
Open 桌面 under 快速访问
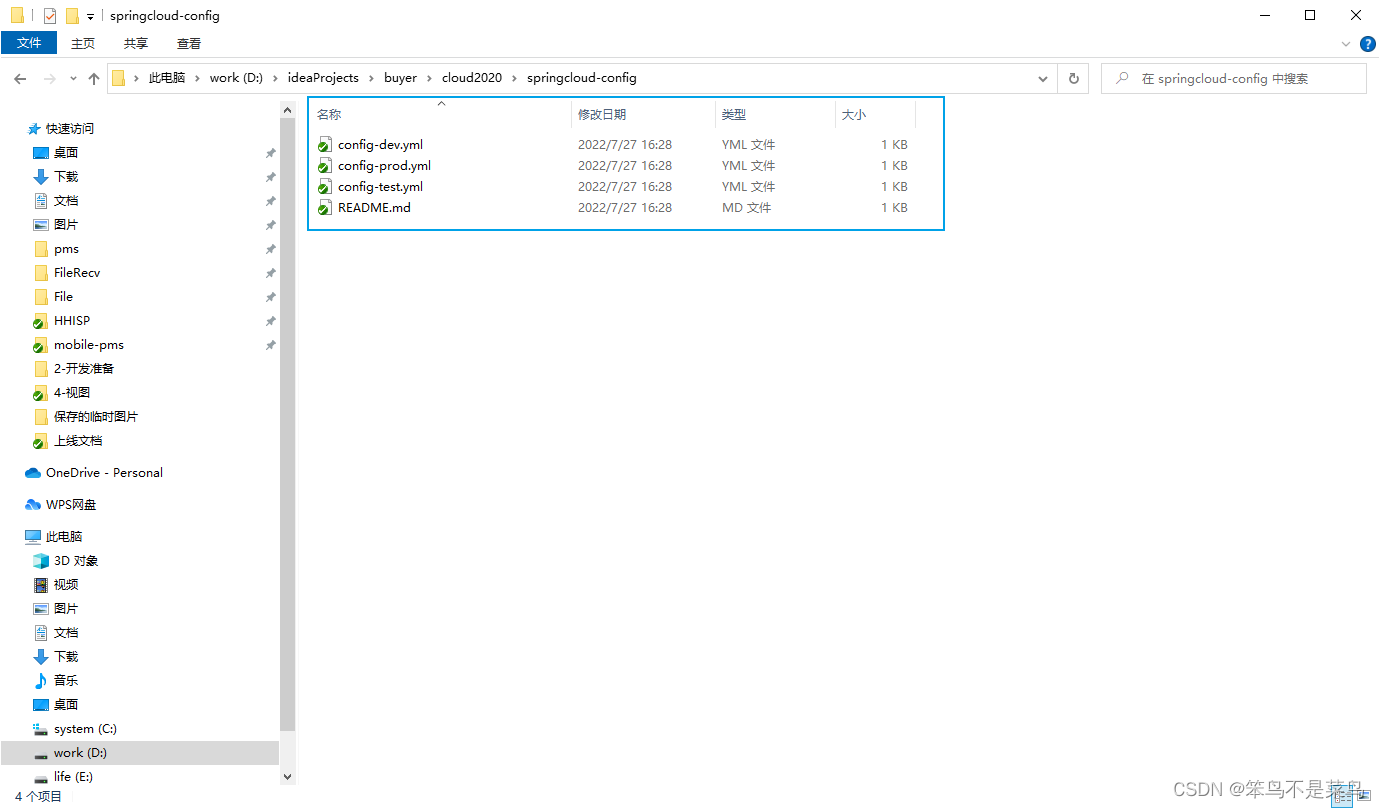point(66,153)
